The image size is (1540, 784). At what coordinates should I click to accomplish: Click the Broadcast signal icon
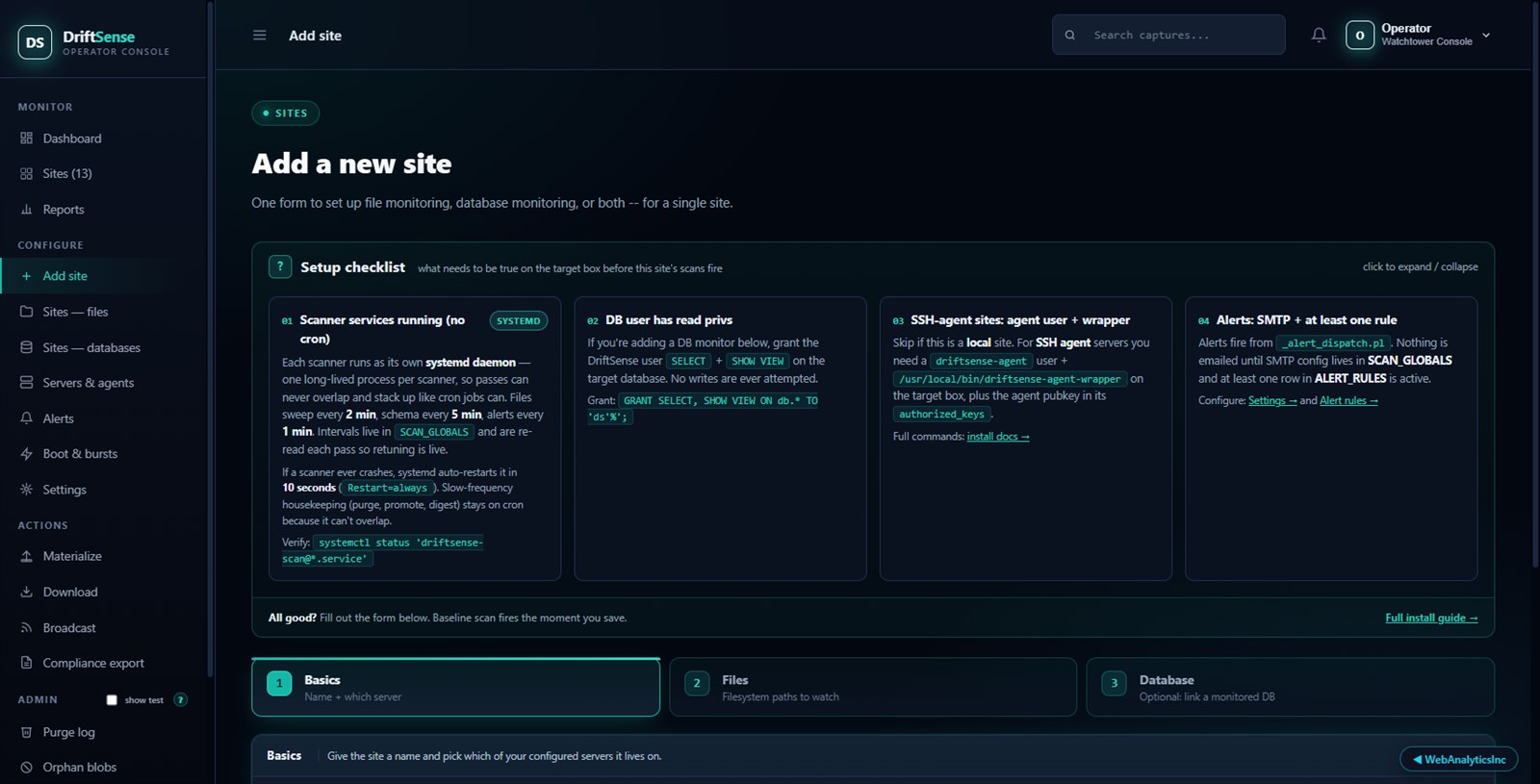click(26, 628)
